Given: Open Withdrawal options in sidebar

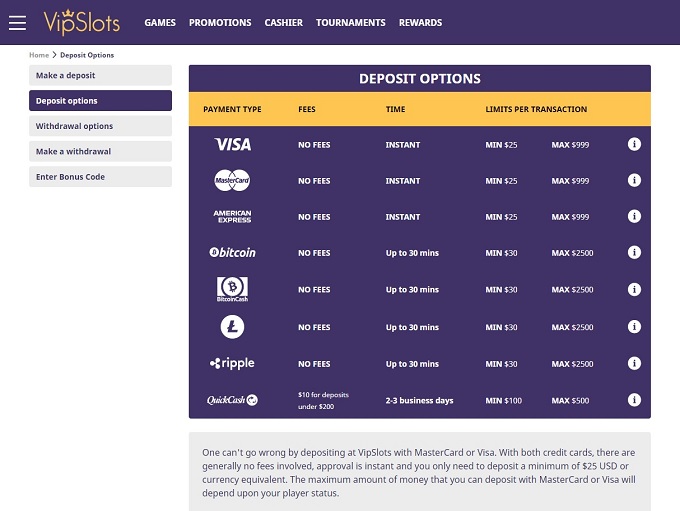Looking at the screenshot, I should (100, 127).
